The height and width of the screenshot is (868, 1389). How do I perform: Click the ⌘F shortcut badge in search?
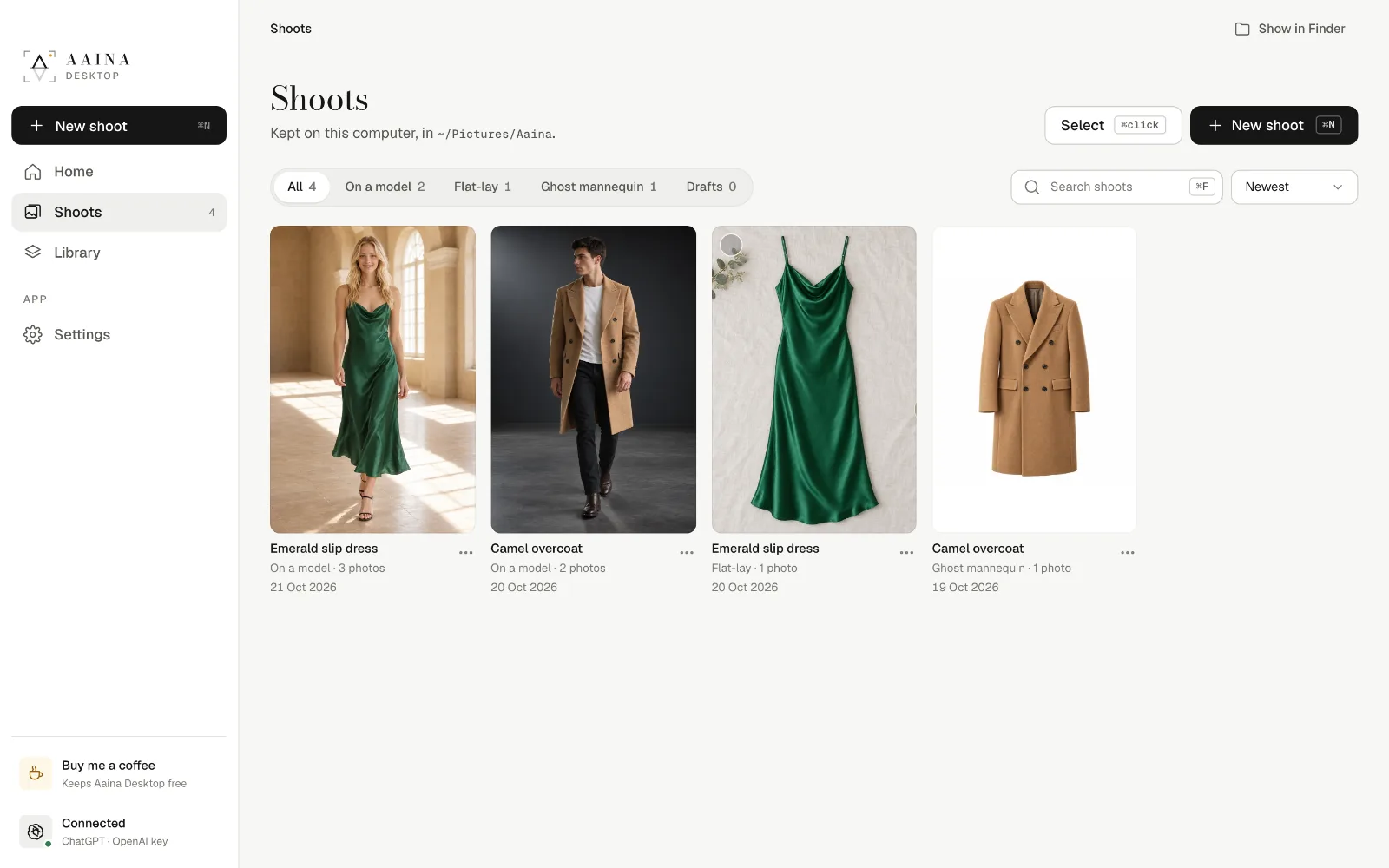point(1201,187)
